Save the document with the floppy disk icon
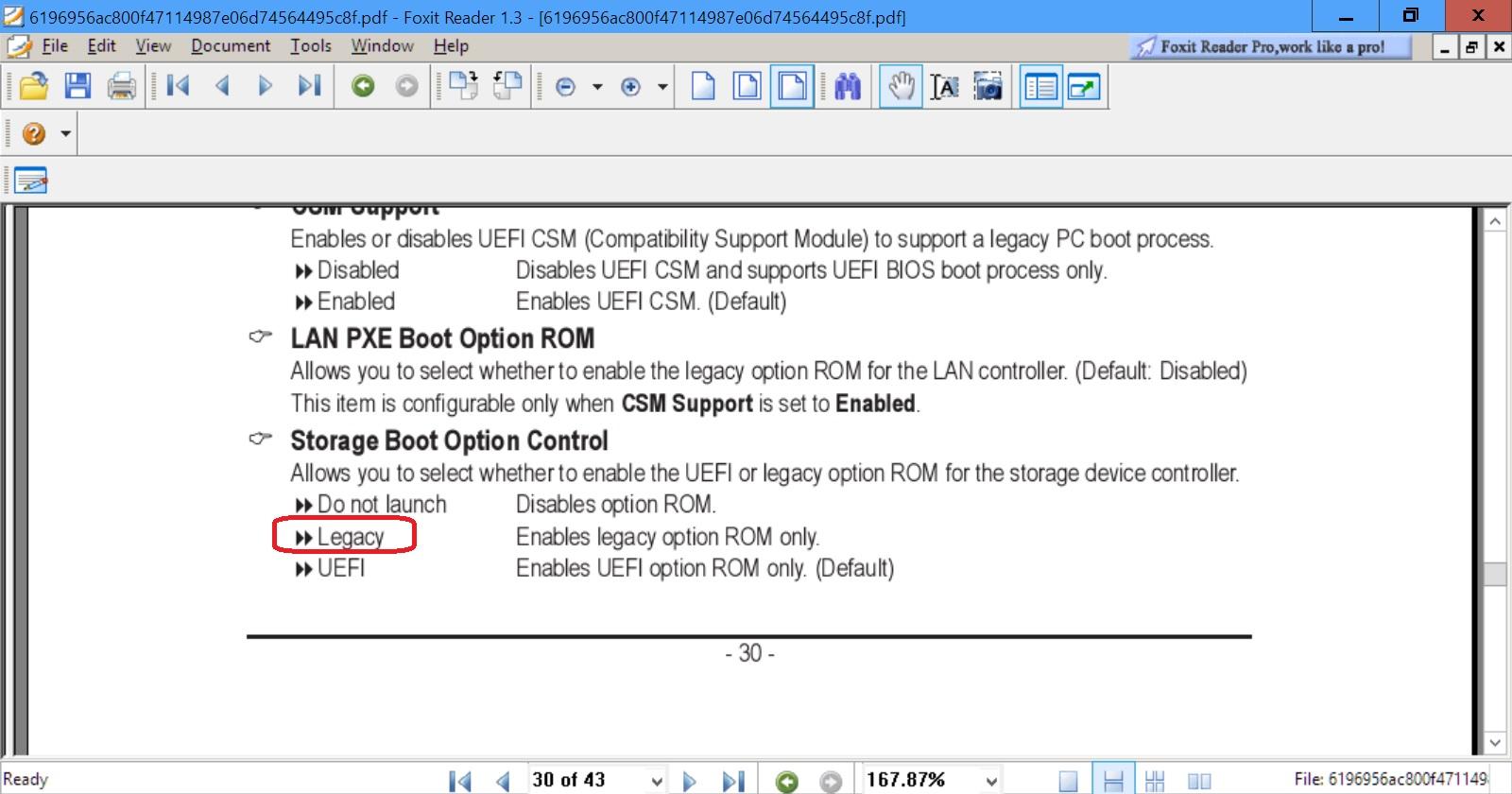The width and height of the screenshot is (1512, 794). point(77,87)
